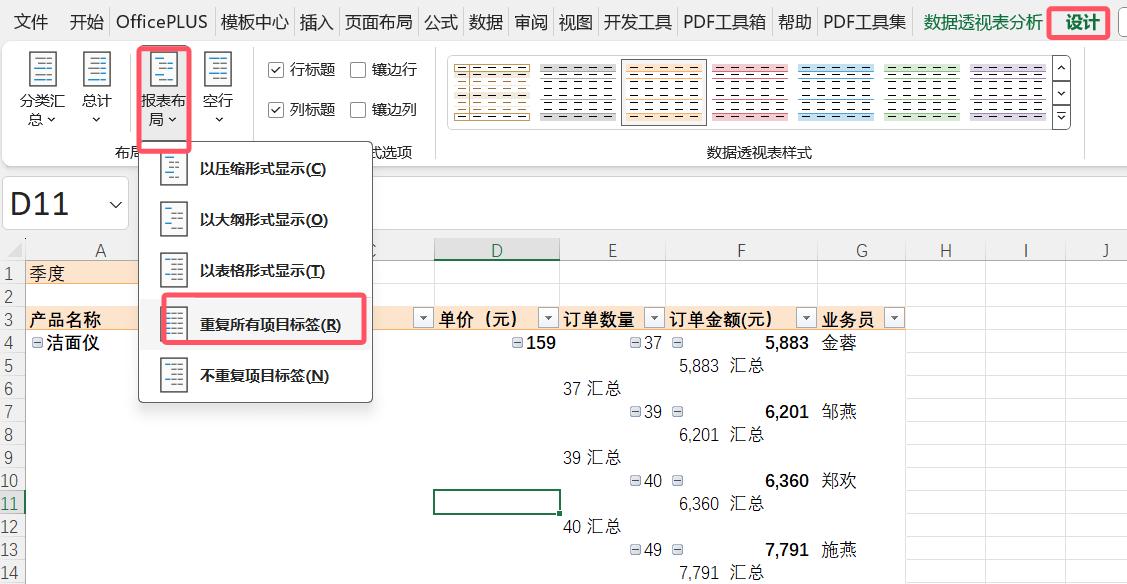This screenshot has height=584, width=1127.
Task: Switch to the 设计 tab
Action: click(1082, 22)
